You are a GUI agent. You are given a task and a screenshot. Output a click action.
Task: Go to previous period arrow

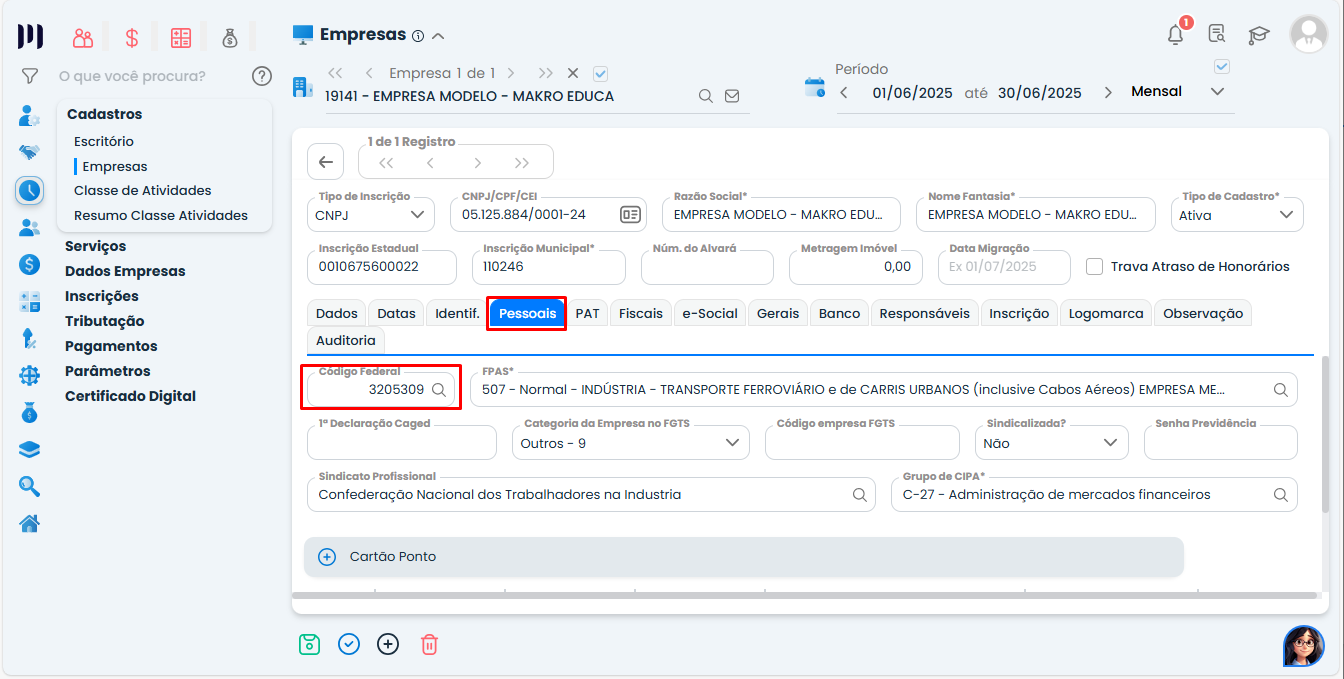844,92
